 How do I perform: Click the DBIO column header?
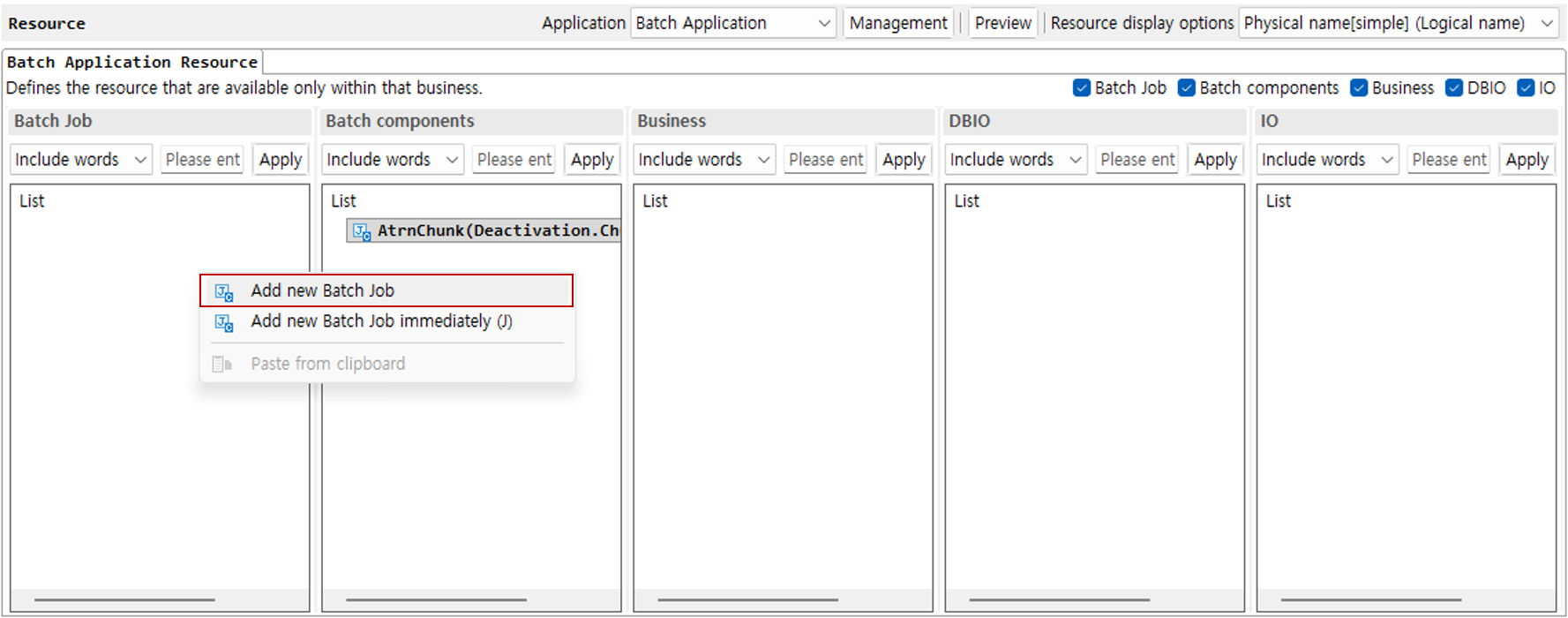pyautogui.click(x=1094, y=122)
